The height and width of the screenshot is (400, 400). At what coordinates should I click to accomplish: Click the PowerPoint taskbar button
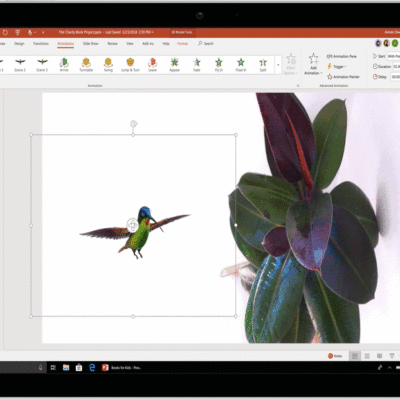click(x=122, y=367)
